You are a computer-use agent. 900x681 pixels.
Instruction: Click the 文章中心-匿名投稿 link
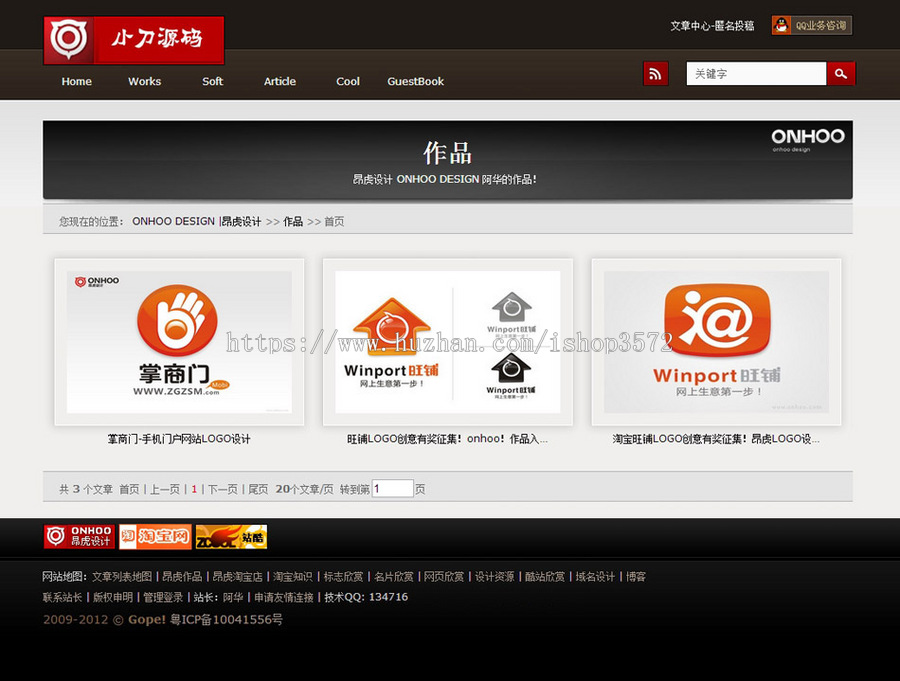pos(711,25)
